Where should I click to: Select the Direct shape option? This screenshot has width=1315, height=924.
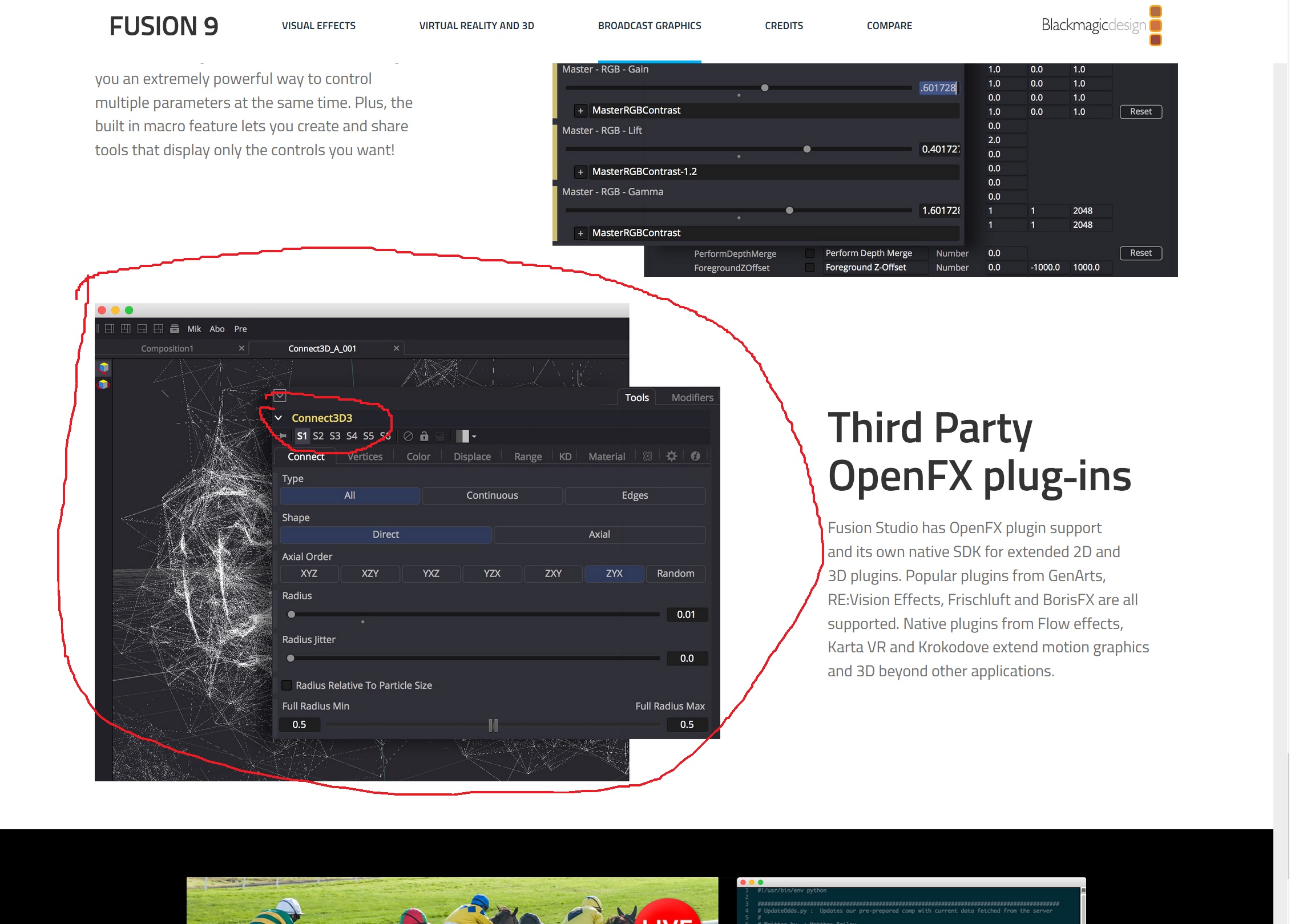pyautogui.click(x=385, y=534)
